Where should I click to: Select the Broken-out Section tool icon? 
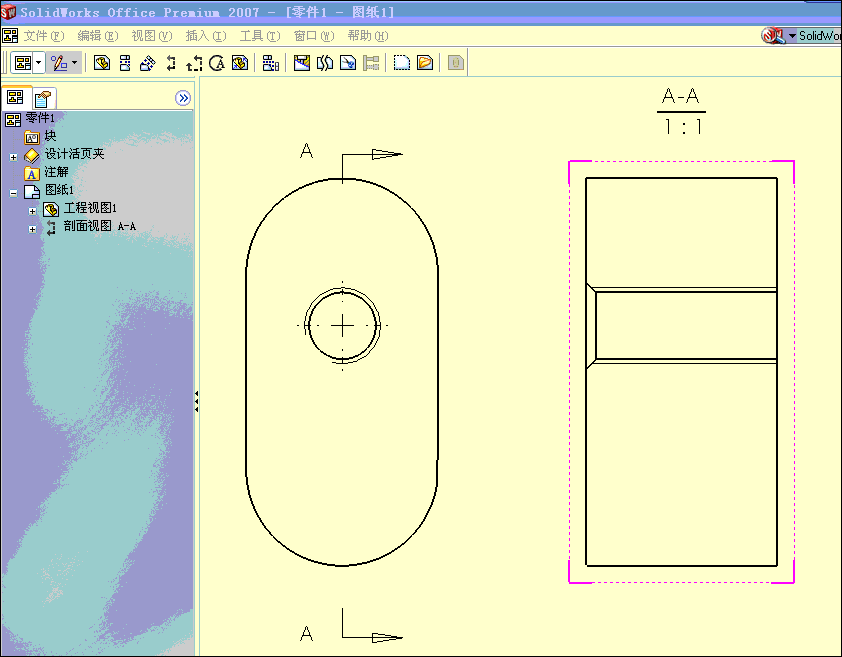click(302, 63)
